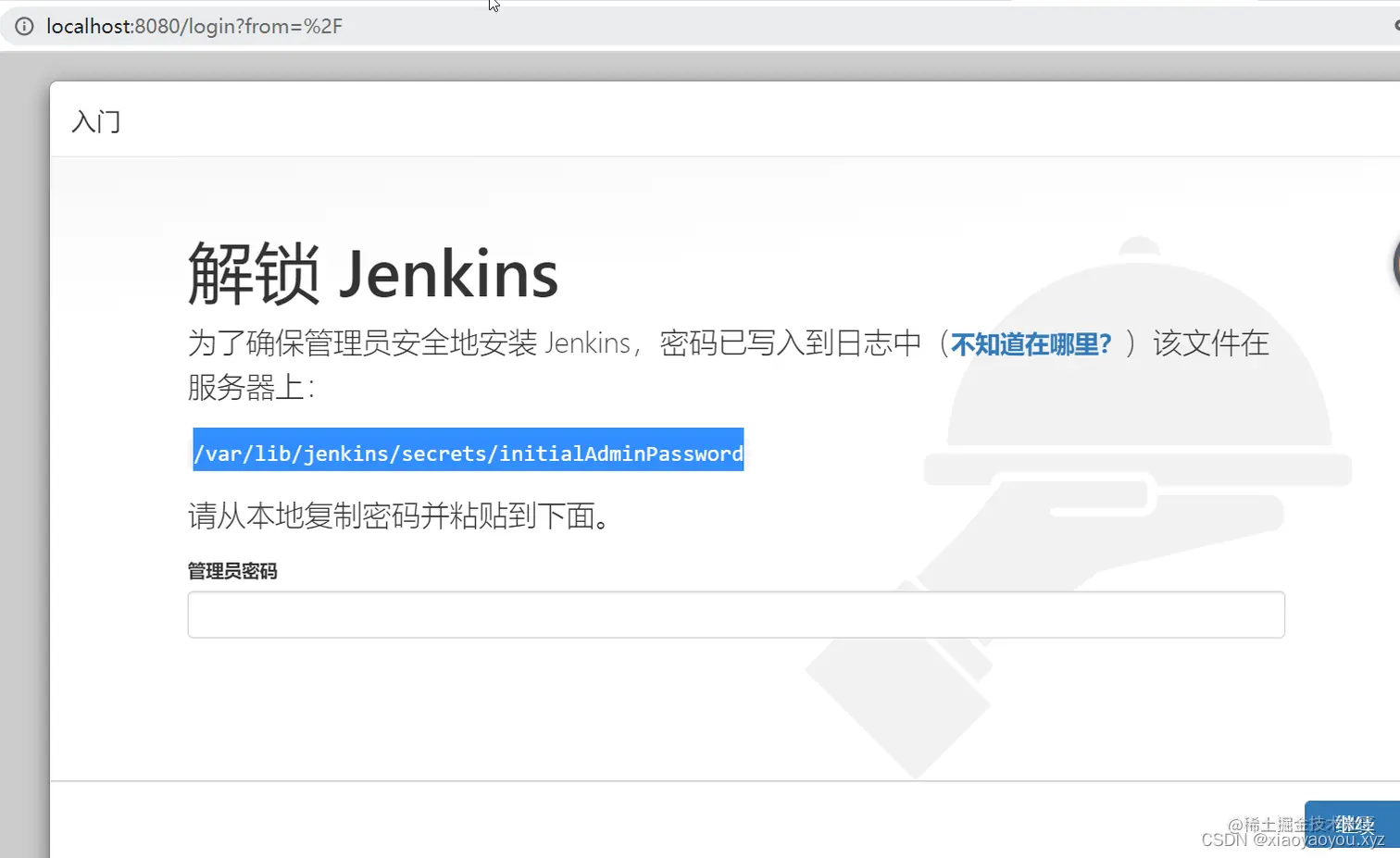
Task: Click inside the empty admin password box
Action: tap(736, 614)
